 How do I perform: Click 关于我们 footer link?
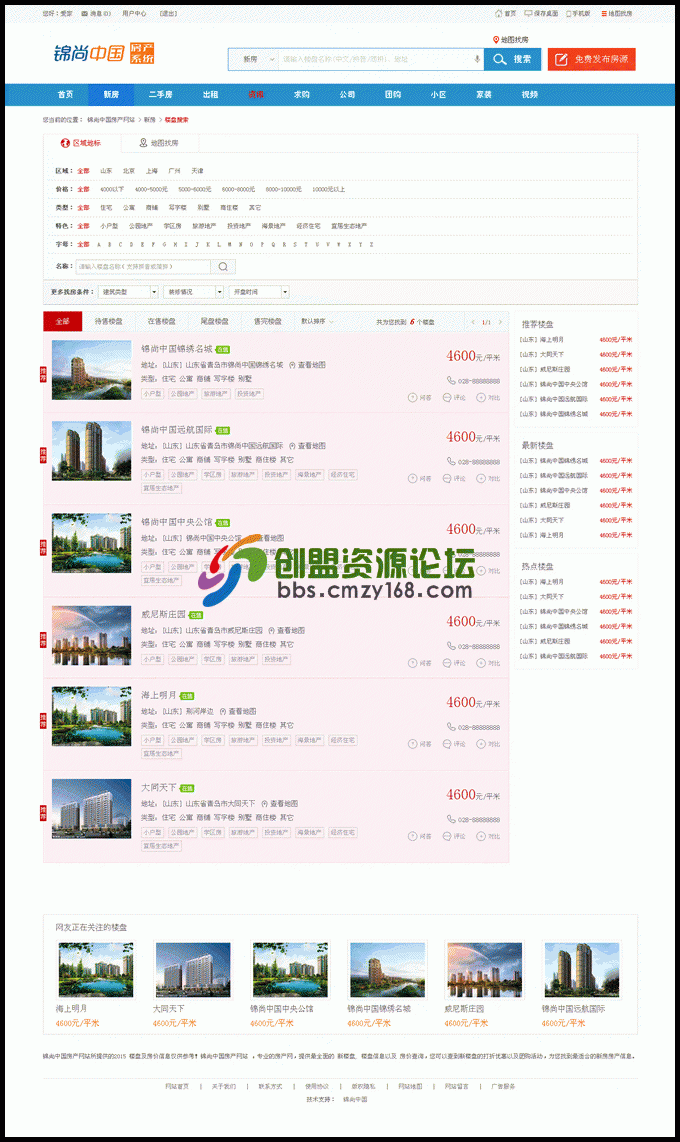click(224, 1086)
